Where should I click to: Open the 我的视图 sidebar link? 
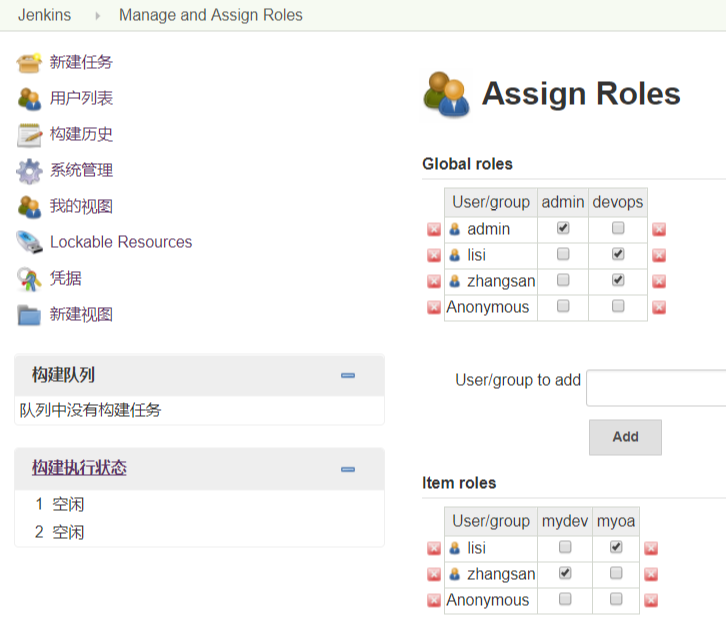(x=81, y=206)
